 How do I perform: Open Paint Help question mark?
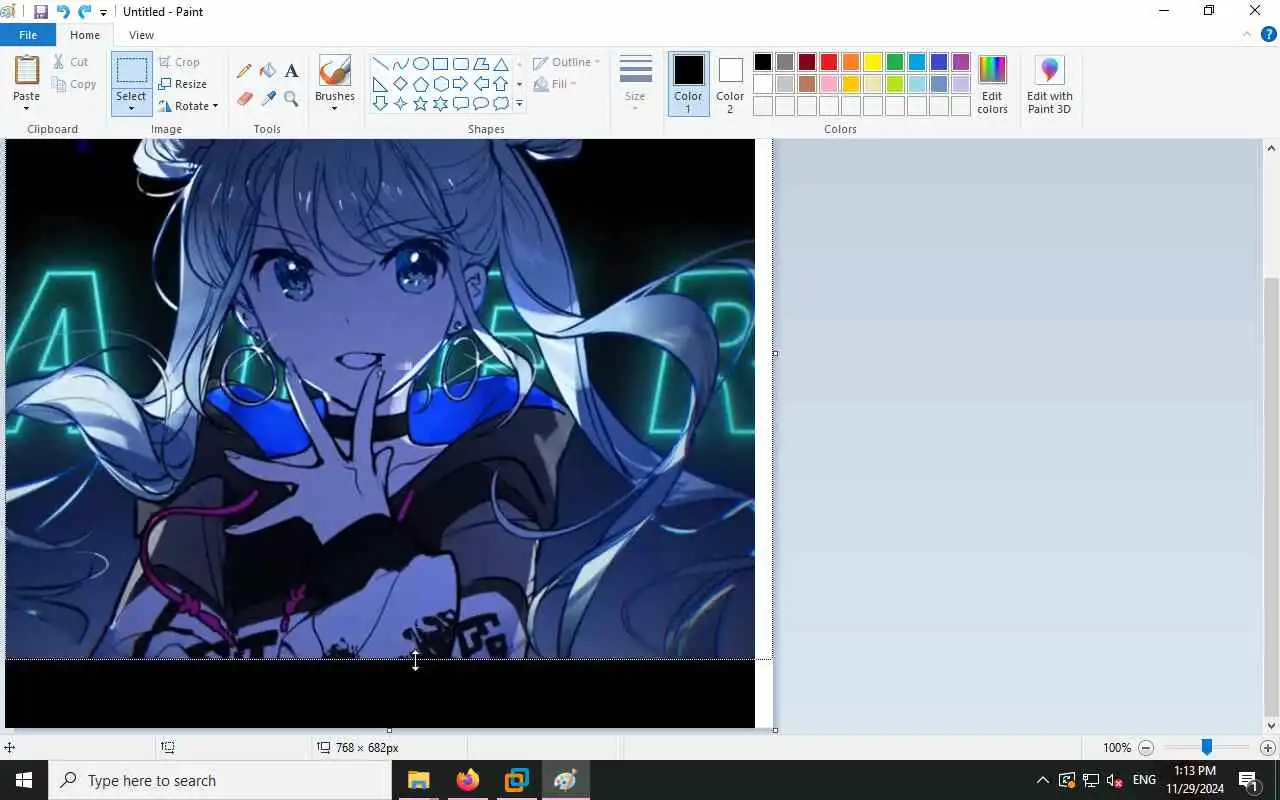pyautogui.click(x=1269, y=34)
